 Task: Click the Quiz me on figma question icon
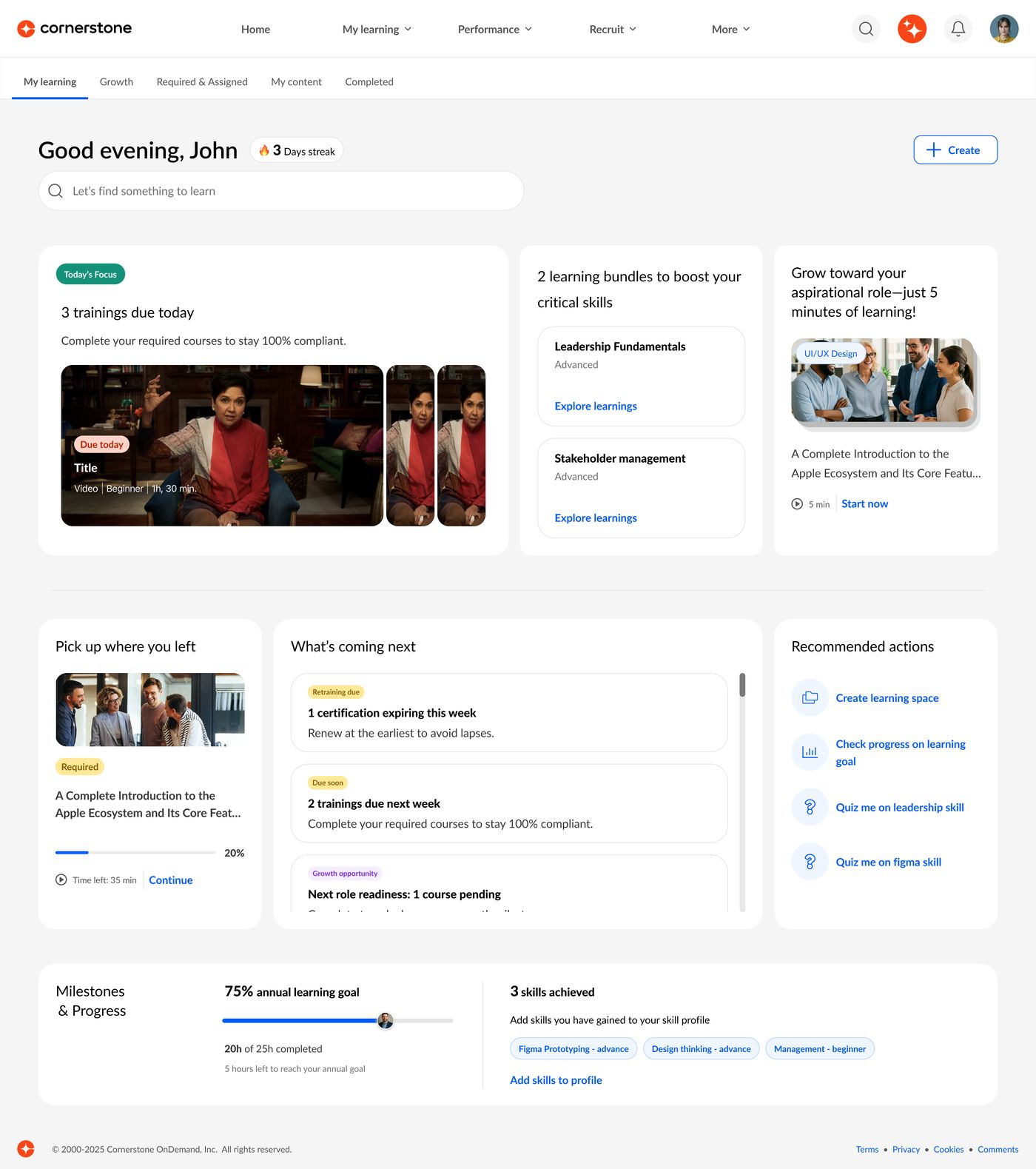(x=810, y=862)
